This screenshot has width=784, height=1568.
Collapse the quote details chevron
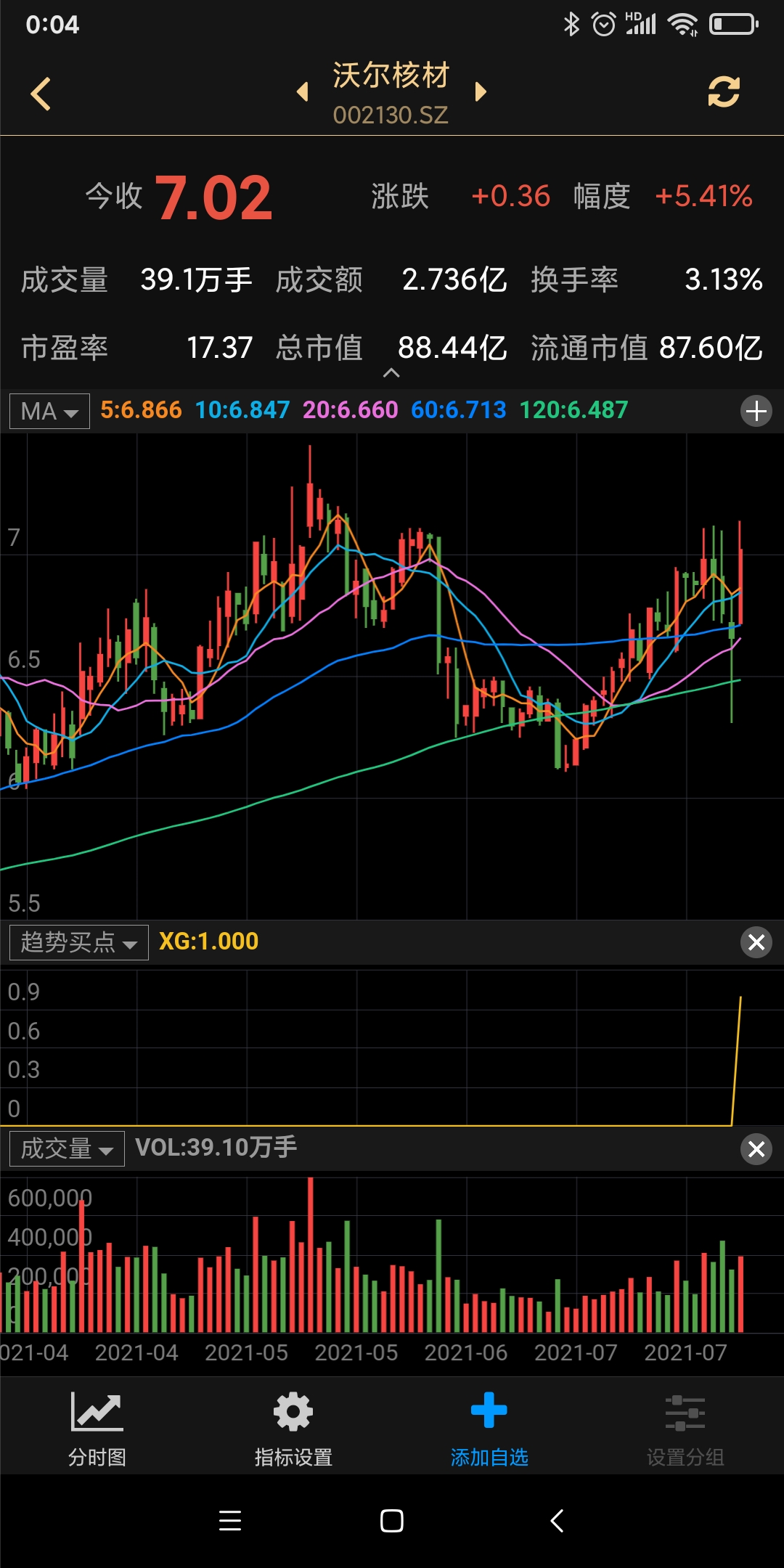tap(391, 373)
